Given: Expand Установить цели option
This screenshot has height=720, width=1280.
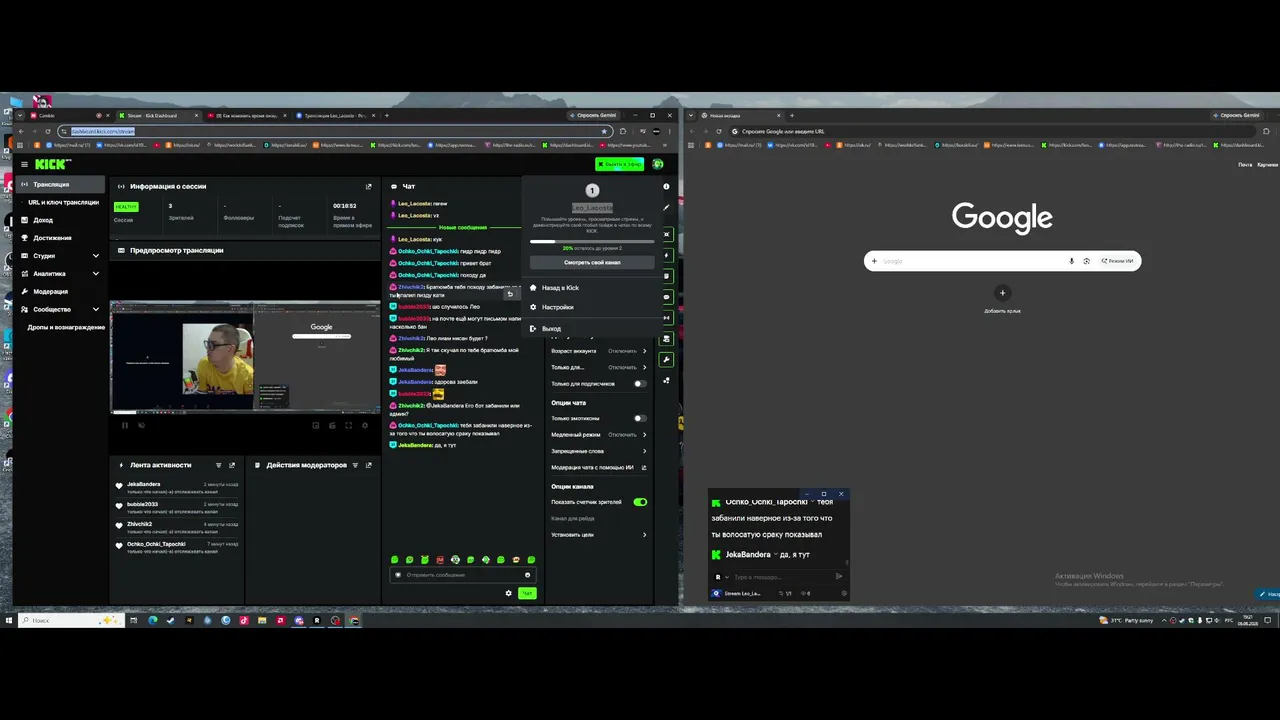Looking at the screenshot, I should click(598, 535).
